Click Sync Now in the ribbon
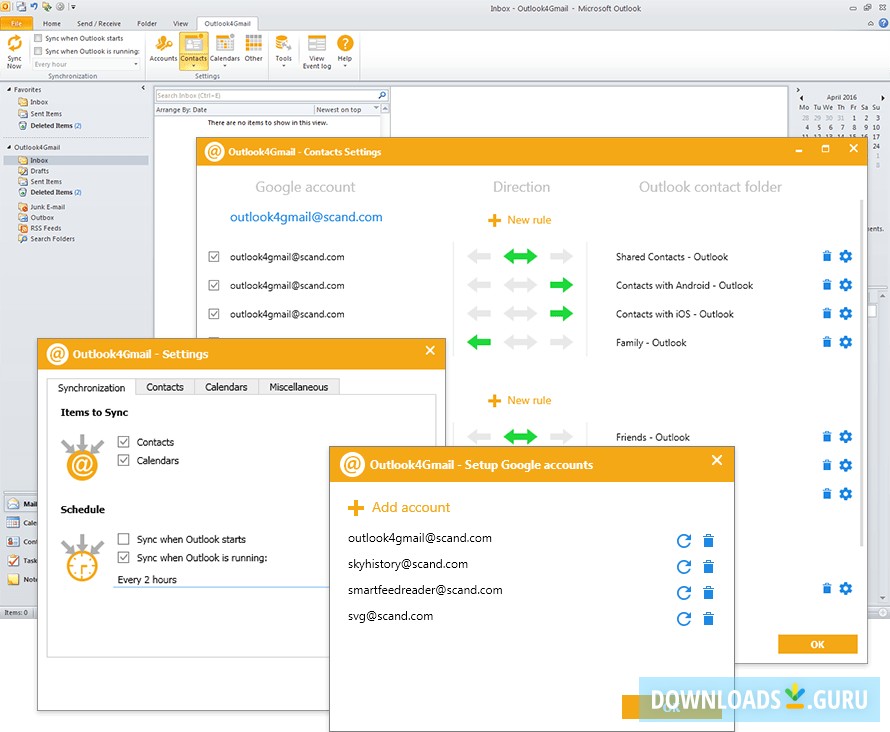Viewport: 890px width, 732px height. point(14,48)
